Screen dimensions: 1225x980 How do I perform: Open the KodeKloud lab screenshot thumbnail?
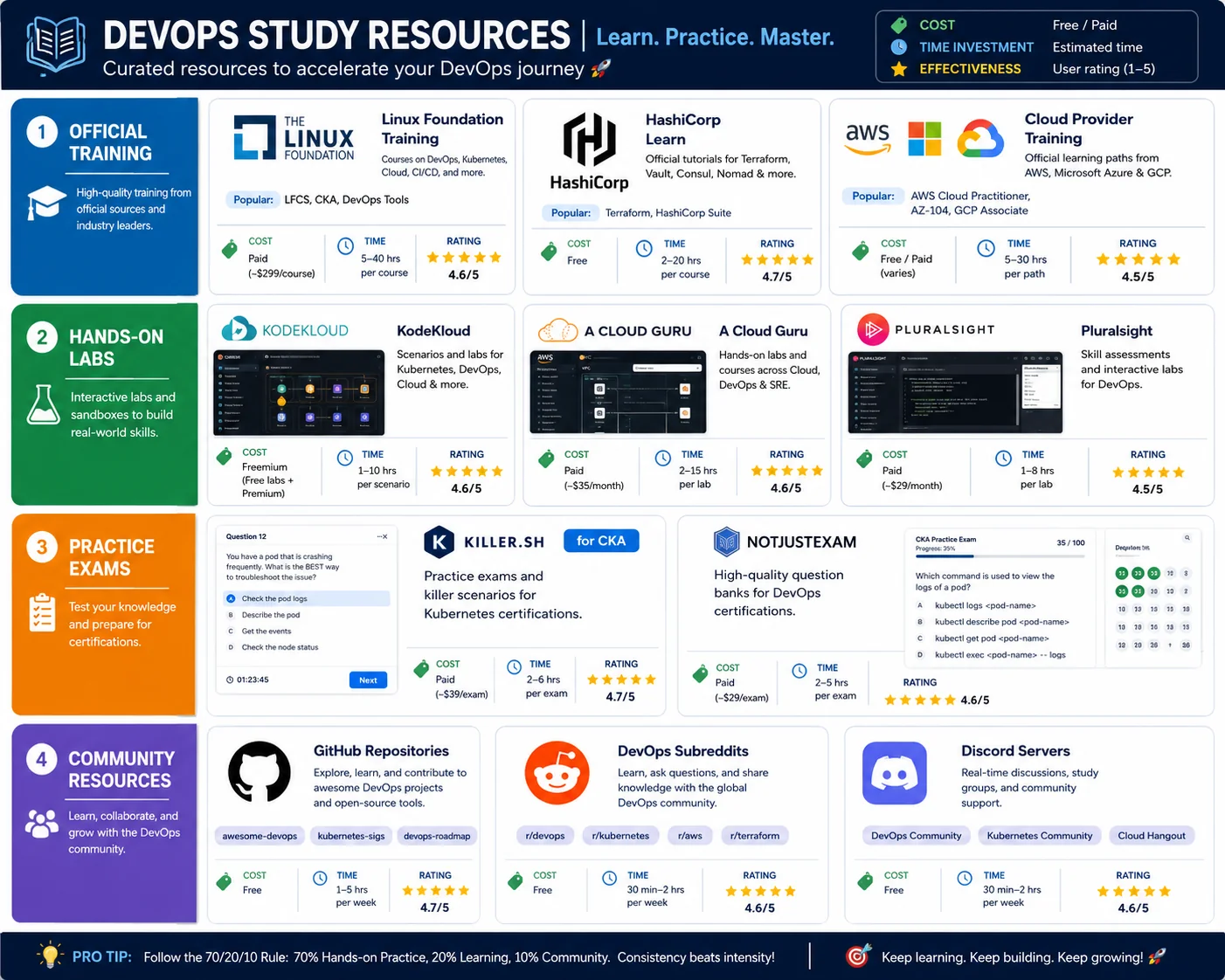(x=299, y=392)
